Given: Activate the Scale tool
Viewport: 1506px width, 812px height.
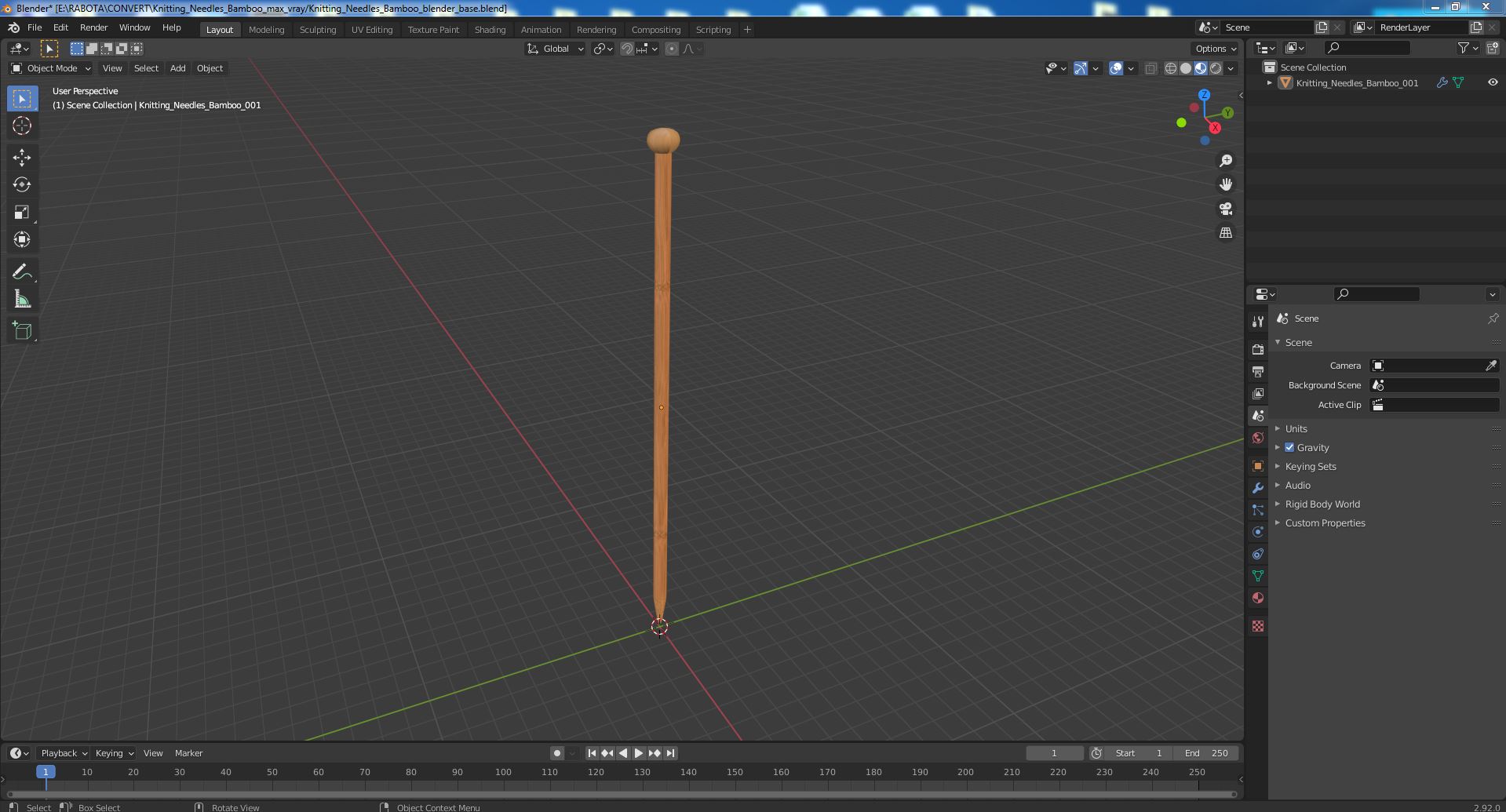Looking at the screenshot, I should [x=22, y=213].
